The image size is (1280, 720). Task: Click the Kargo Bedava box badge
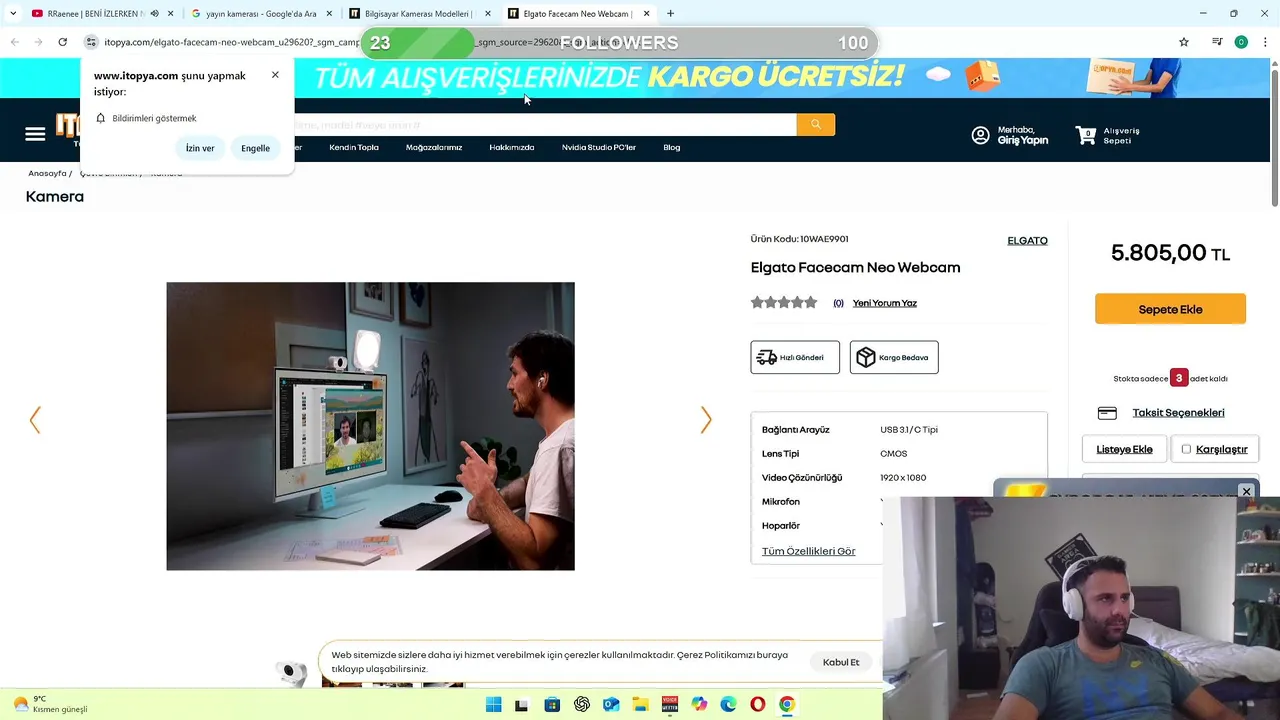894,357
